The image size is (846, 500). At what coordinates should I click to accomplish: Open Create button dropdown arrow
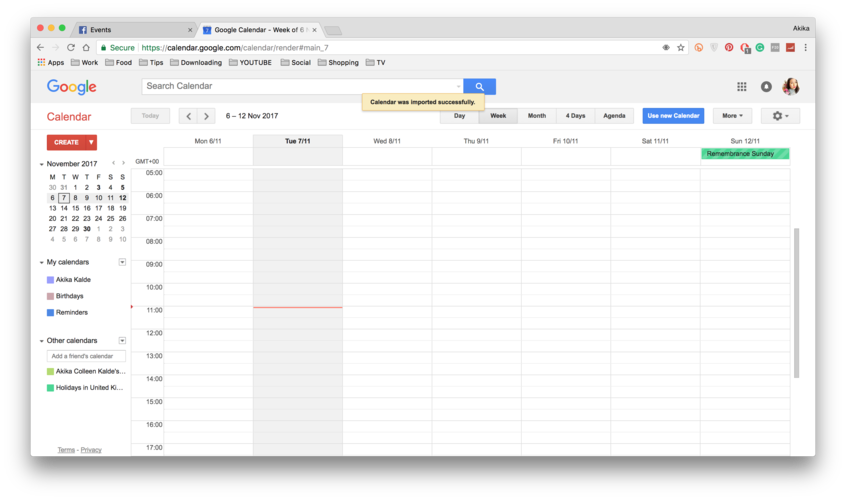click(91, 142)
